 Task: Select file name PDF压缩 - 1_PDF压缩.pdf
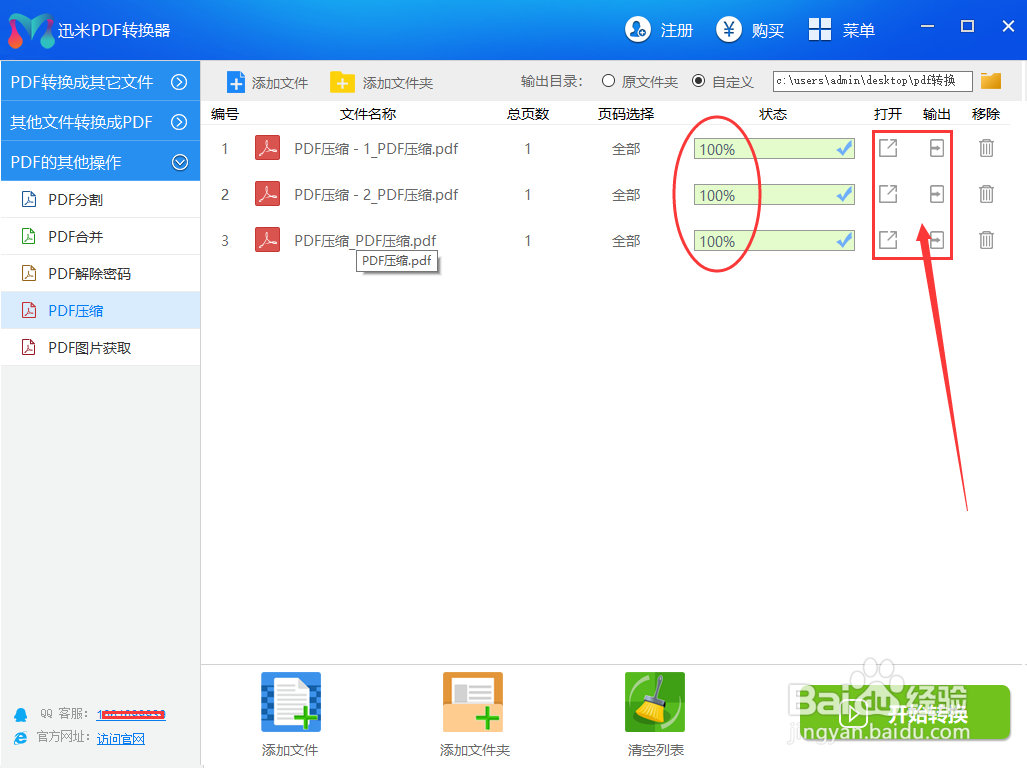376,149
